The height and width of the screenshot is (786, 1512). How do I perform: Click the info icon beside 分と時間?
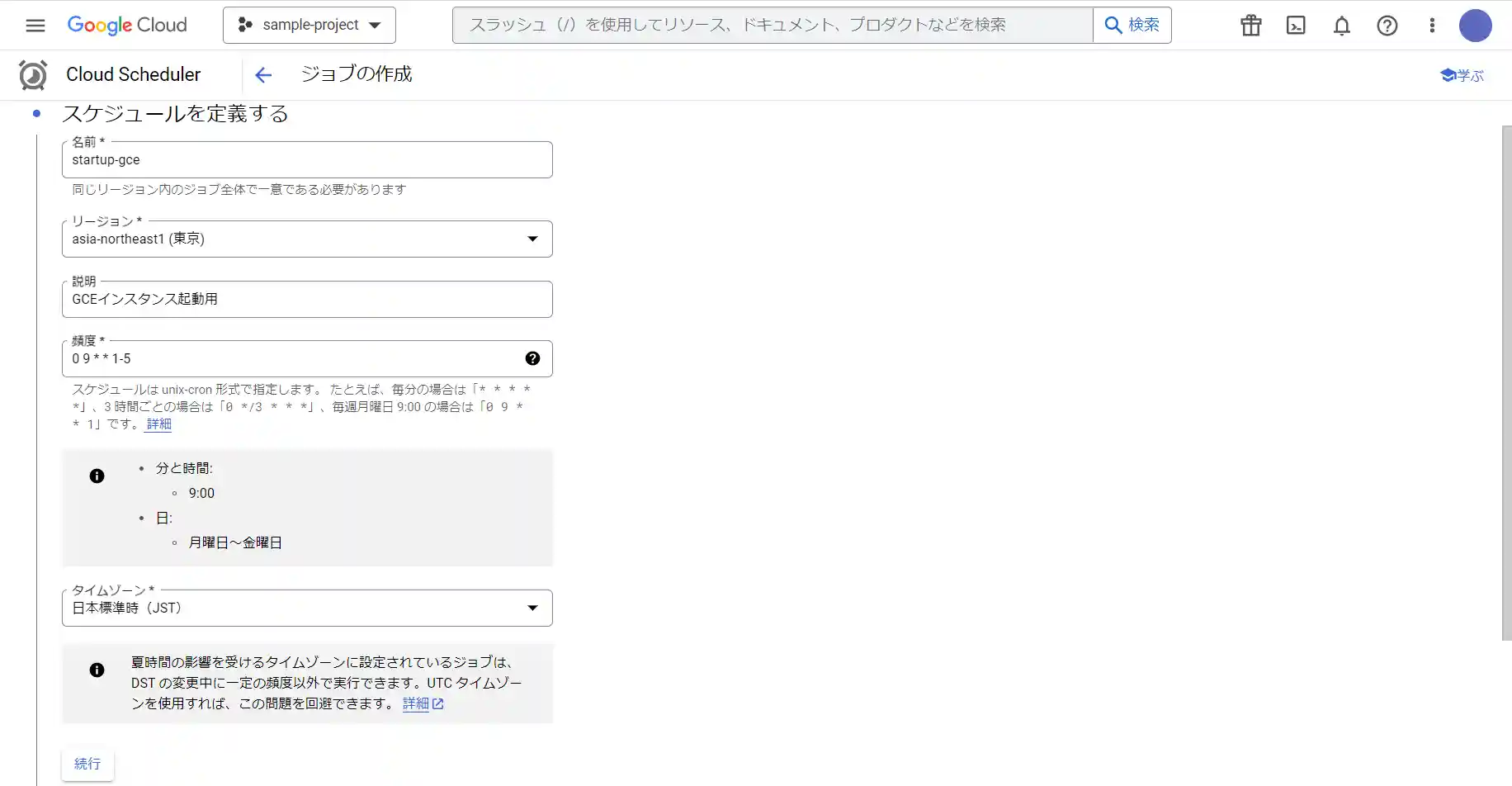pos(97,476)
